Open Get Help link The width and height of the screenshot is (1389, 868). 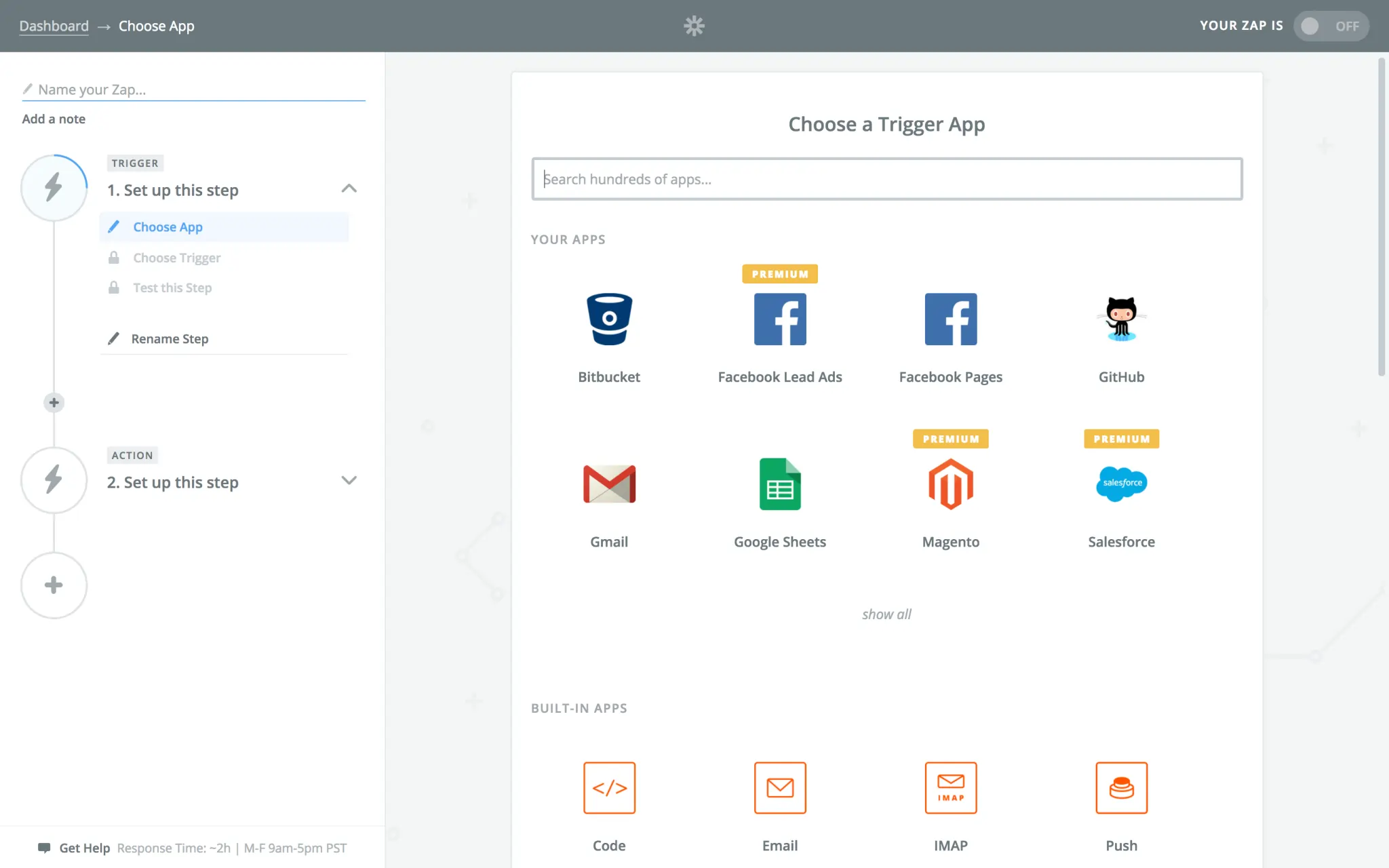84,848
